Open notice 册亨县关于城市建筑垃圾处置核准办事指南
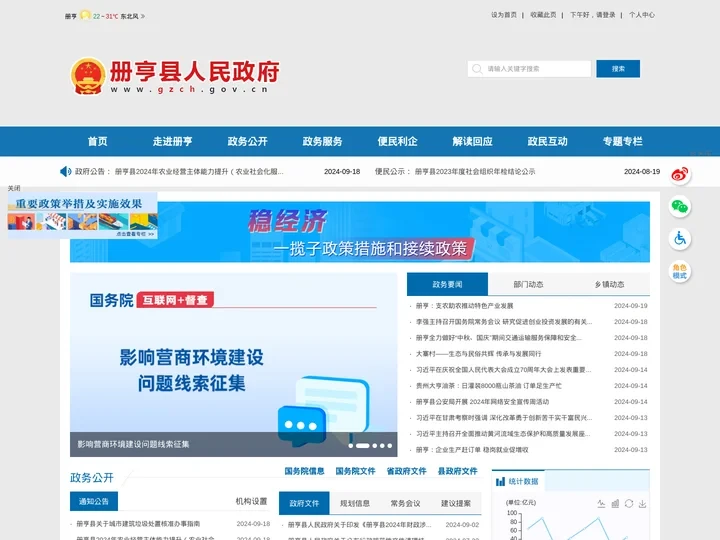The height and width of the screenshot is (540, 720). coord(138,523)
